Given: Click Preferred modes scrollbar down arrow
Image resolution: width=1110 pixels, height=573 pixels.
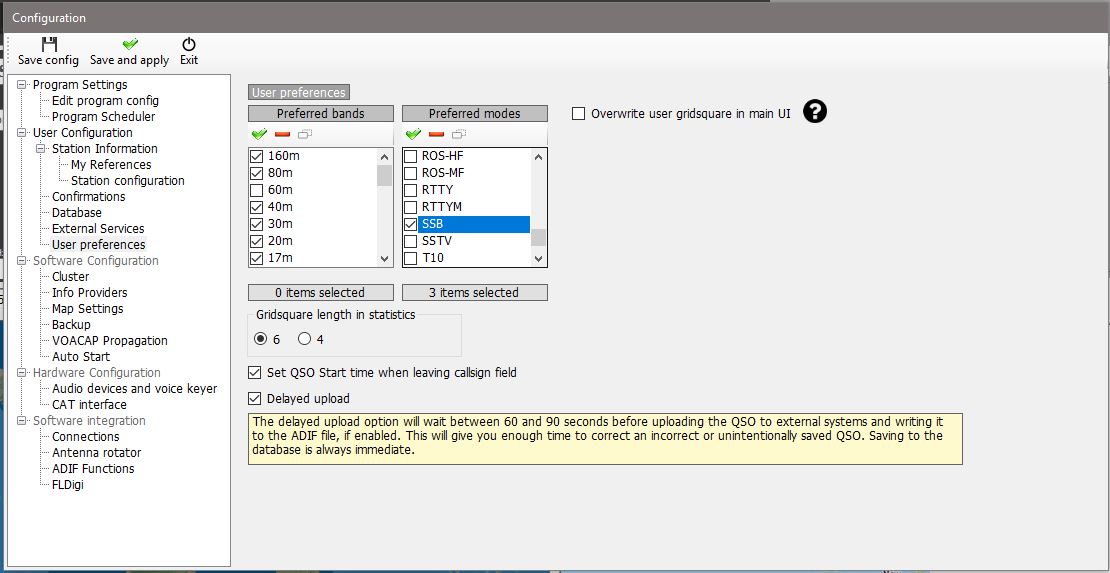Looking at the screenshot, I should 539,259.
